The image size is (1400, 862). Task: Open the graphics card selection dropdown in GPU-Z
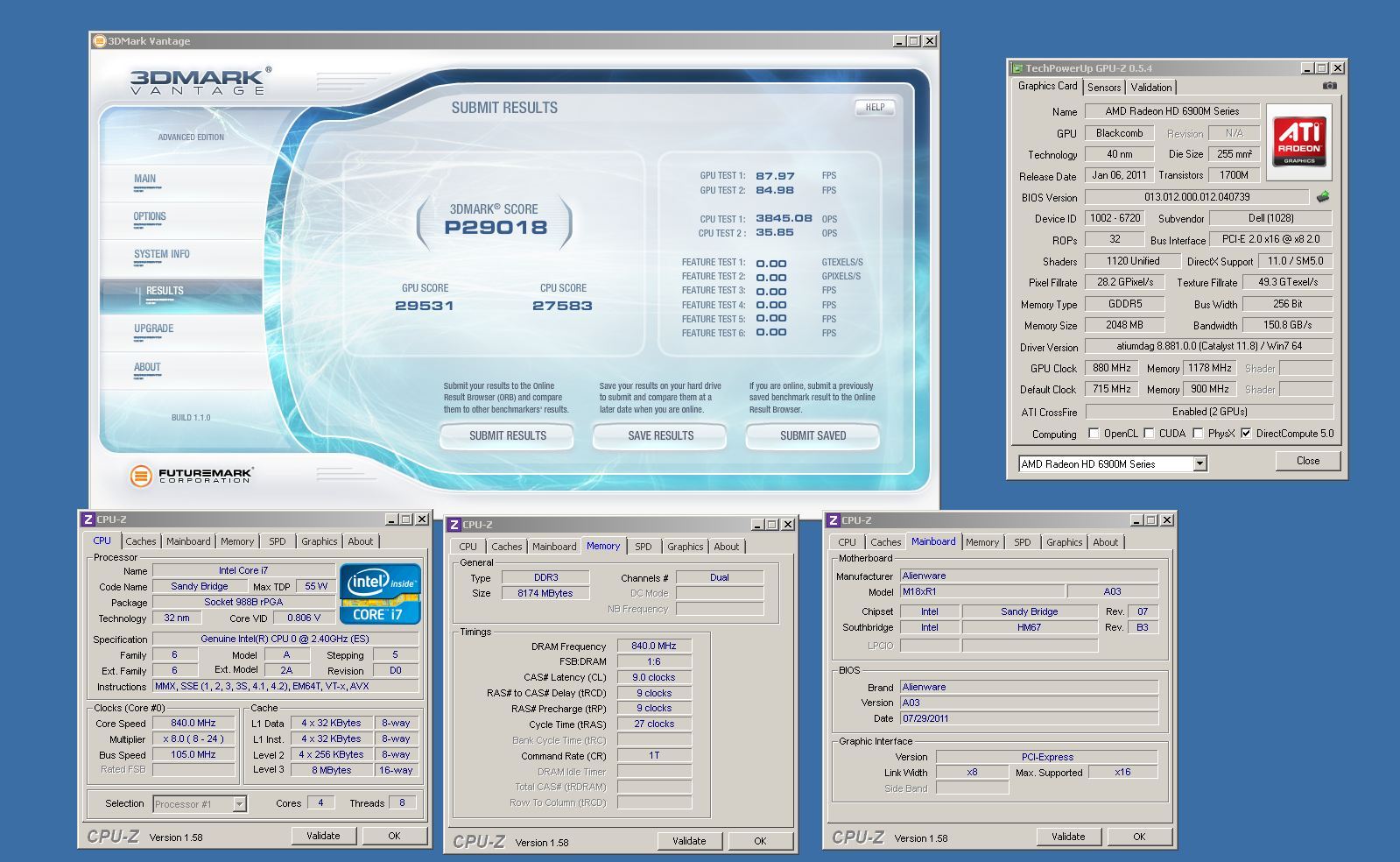[x=1200, y=463]
